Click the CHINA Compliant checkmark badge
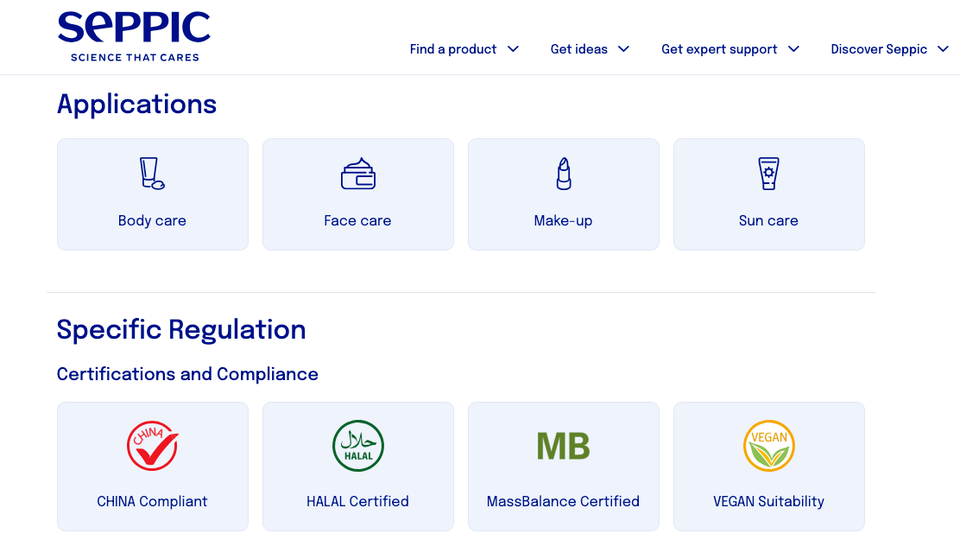960x559 pixels. pos(152,446)
